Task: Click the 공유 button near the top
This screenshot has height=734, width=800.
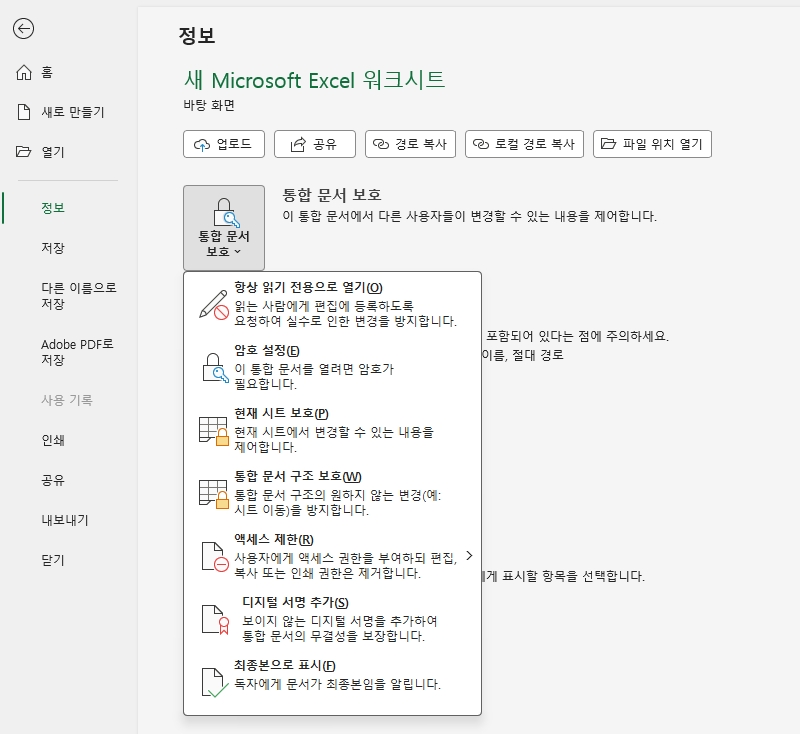Action: (315, 144)
